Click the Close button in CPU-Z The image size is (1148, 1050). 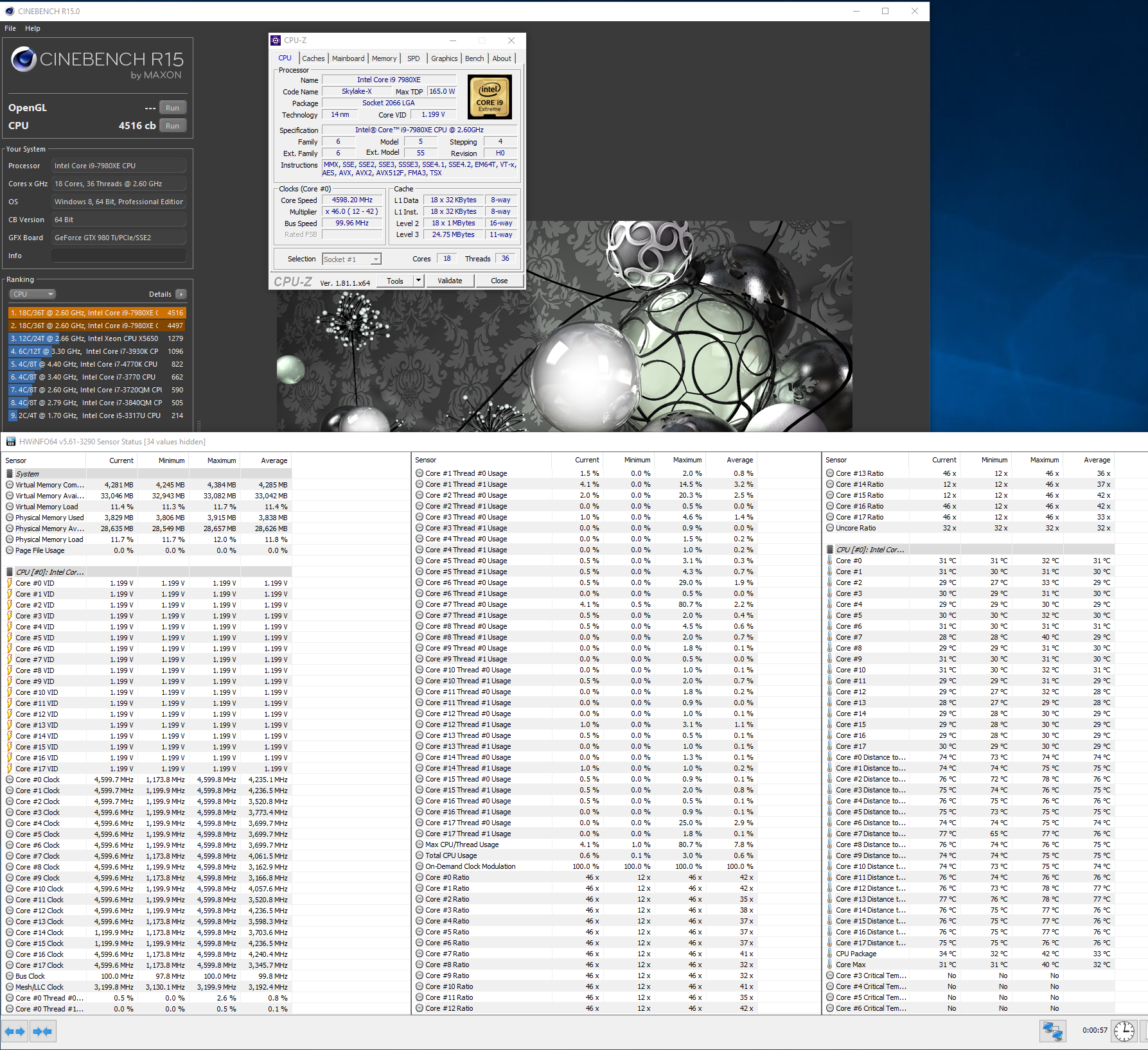pyautogui.click(x=499, y=281)
